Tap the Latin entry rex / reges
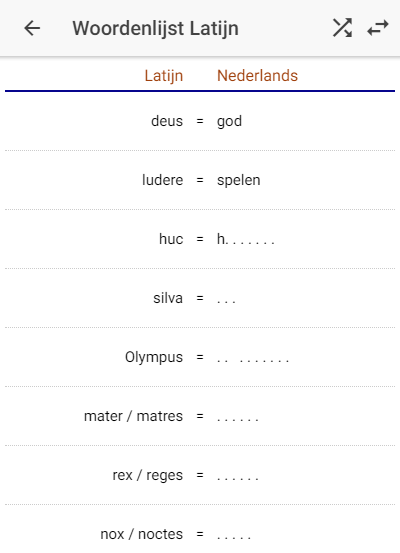 (x=148, y=475)
